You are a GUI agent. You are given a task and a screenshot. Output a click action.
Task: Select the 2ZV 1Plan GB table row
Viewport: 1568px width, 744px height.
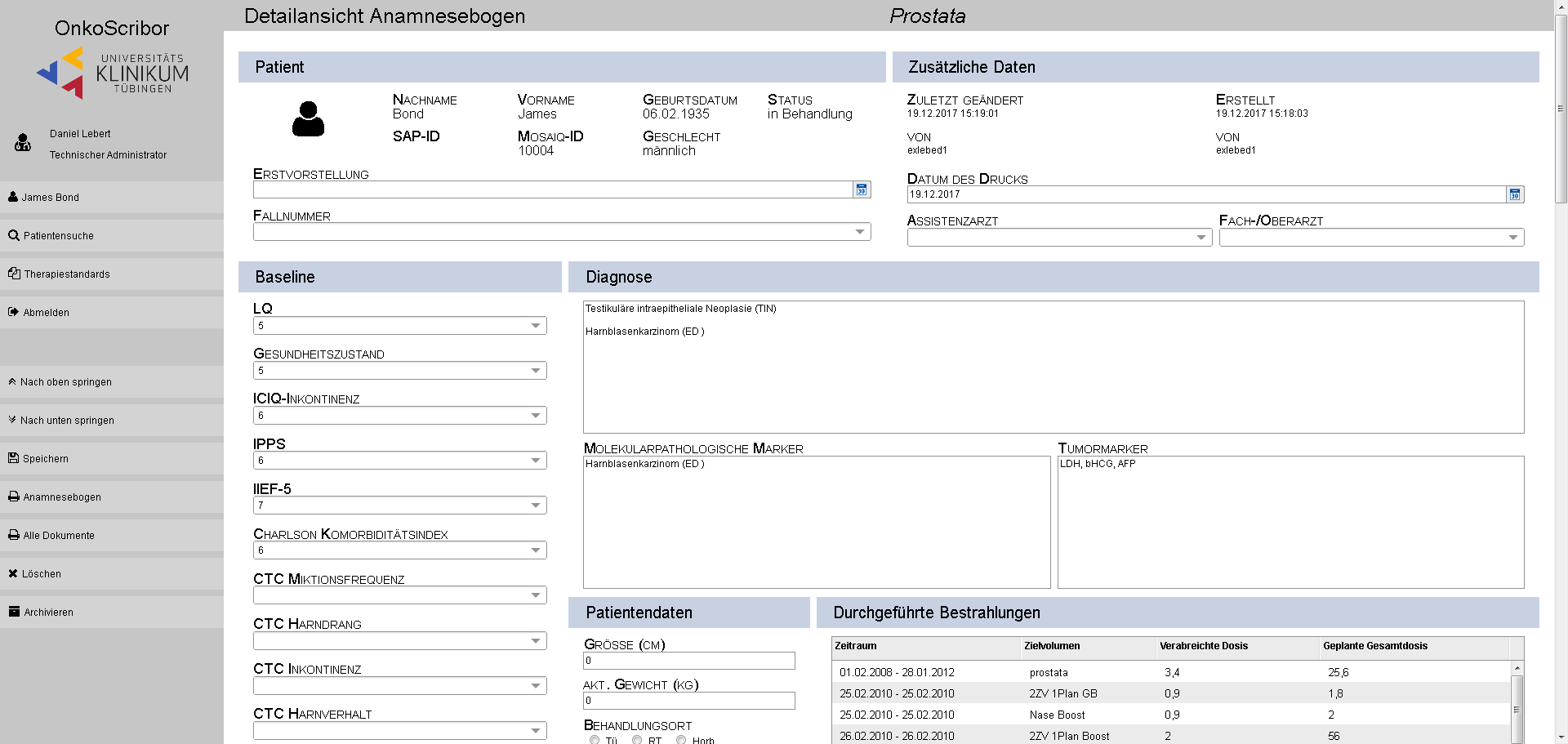point(1171,693)
